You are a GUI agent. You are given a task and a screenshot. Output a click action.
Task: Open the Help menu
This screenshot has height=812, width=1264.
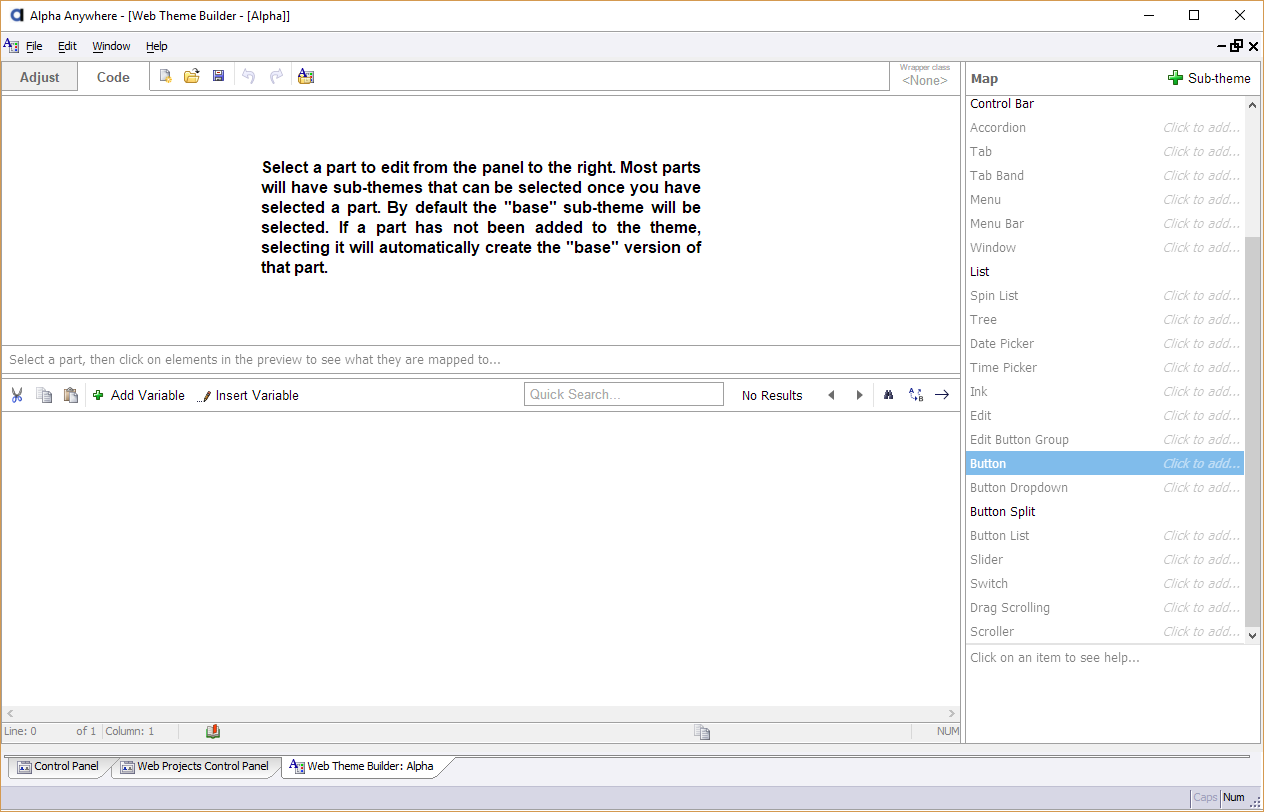point(157,46)
